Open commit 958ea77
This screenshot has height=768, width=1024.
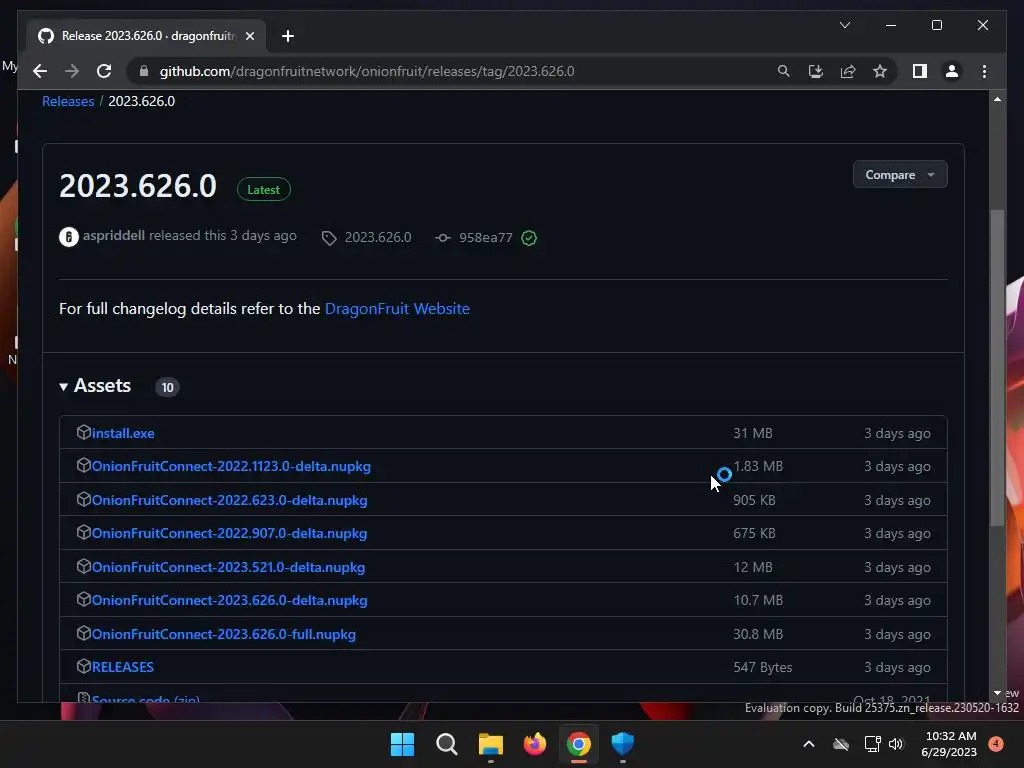(485, 238)
